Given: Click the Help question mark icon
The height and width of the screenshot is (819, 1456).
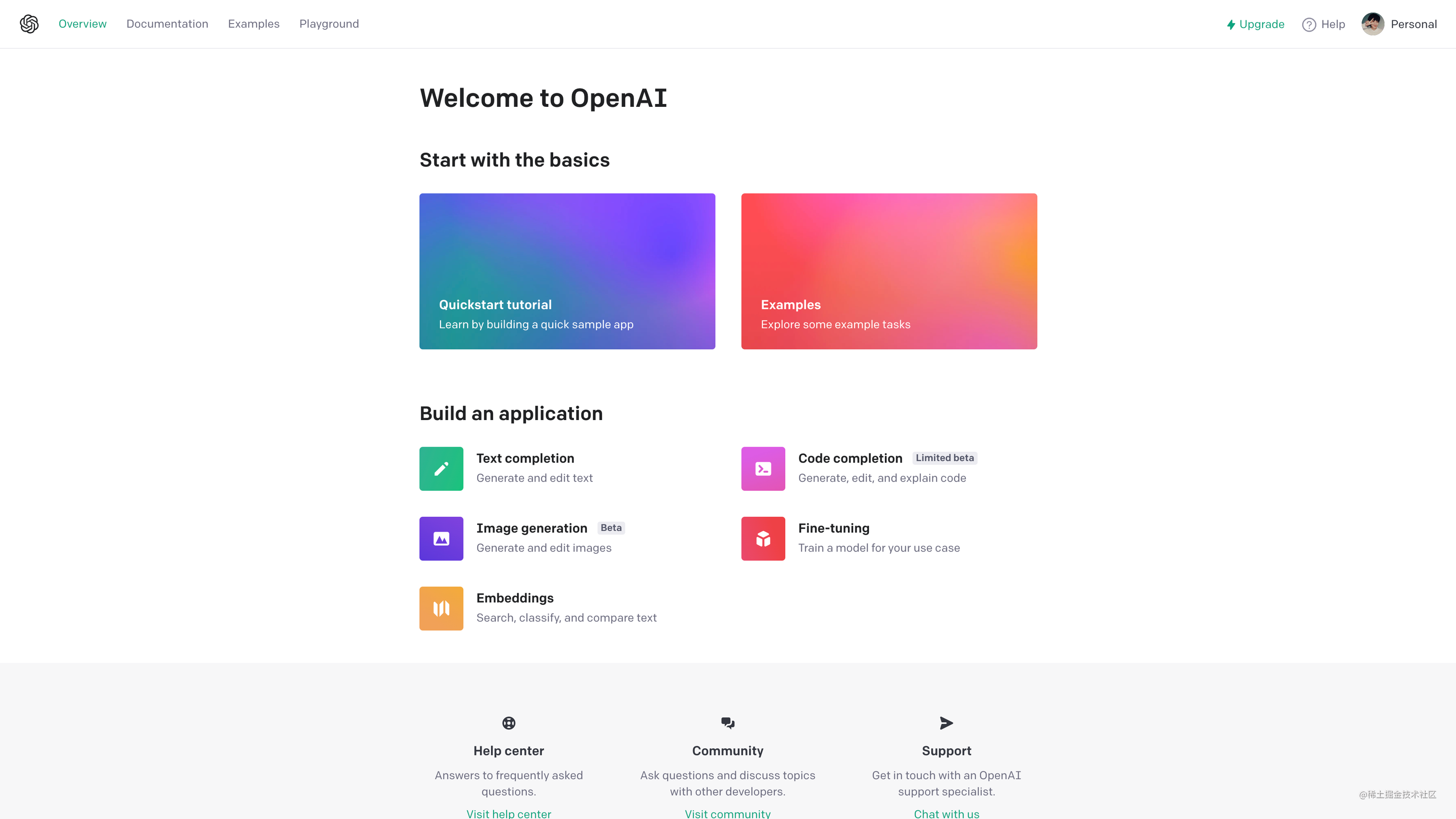Looking at the screenshot, I should click(1309, 24).
